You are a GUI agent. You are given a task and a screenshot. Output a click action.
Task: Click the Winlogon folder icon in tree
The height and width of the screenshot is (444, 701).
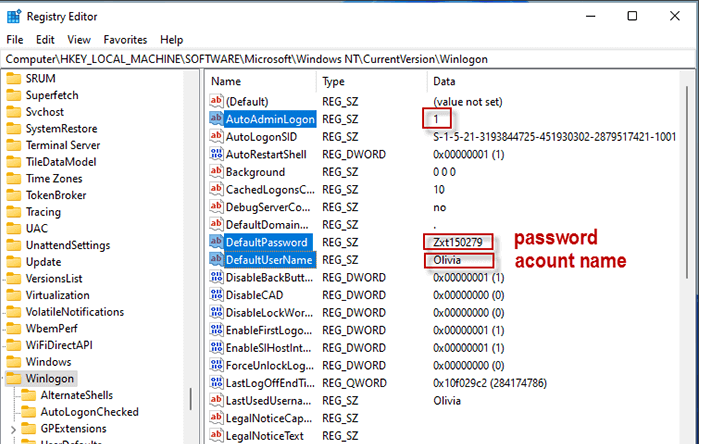pos(13,378)
